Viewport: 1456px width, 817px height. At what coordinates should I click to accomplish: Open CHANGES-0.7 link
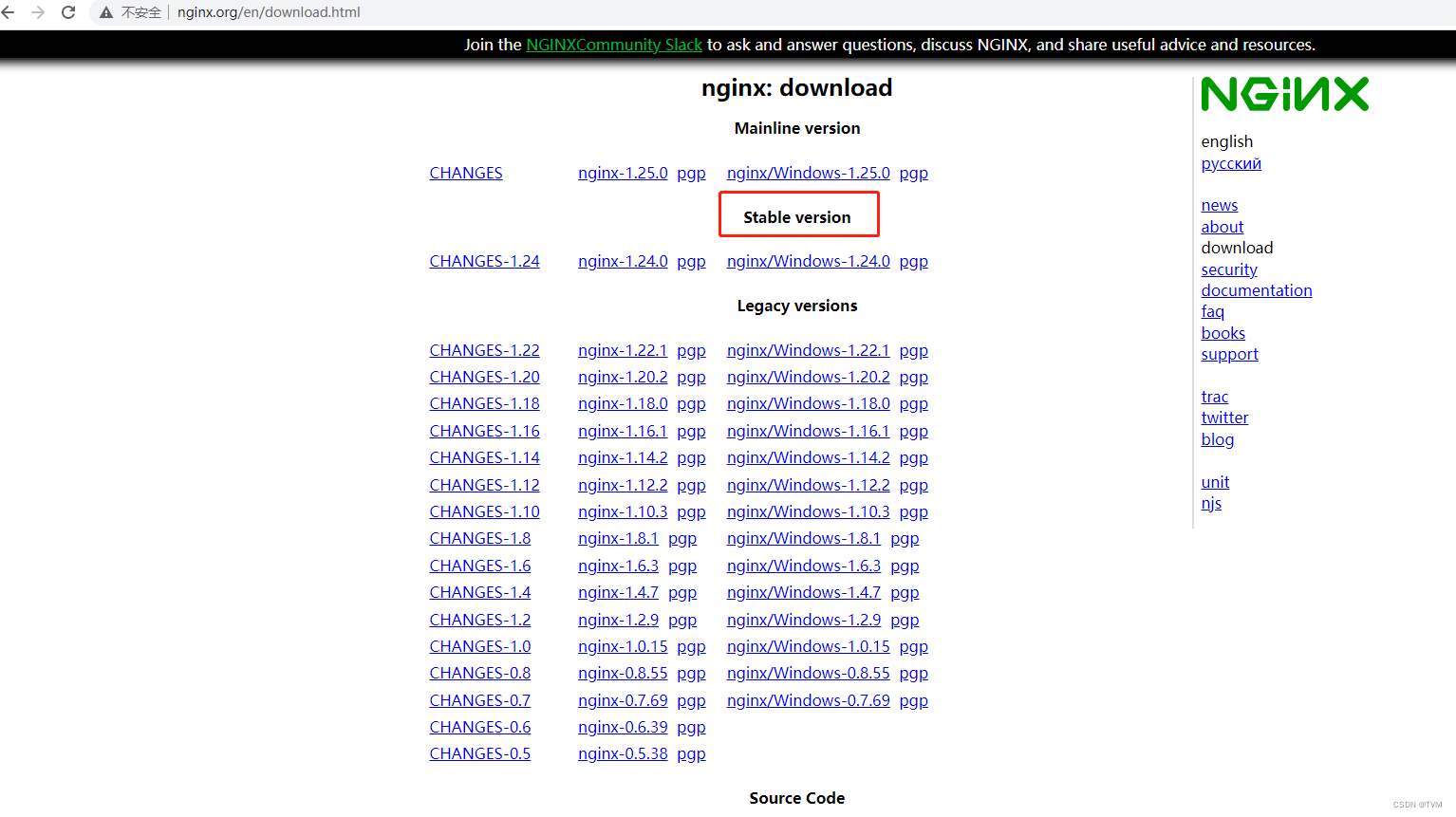(x=479, y=700)
